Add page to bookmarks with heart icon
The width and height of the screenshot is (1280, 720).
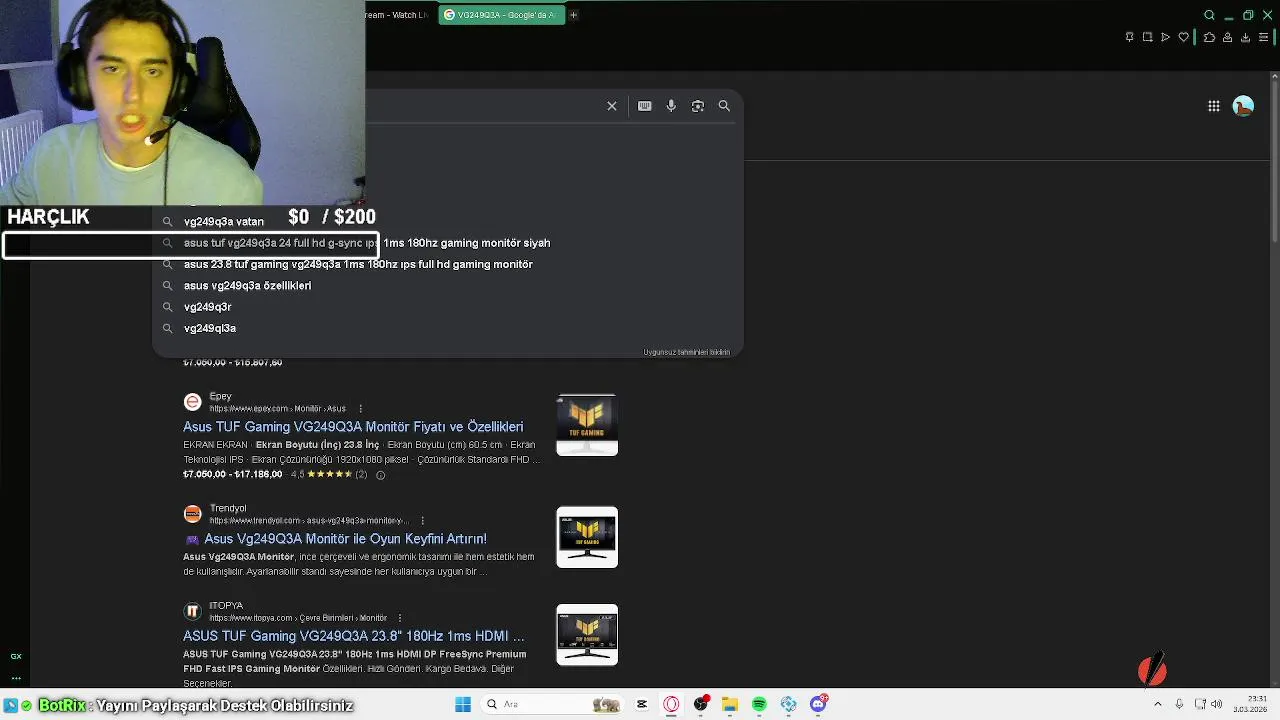point(1184,37)
